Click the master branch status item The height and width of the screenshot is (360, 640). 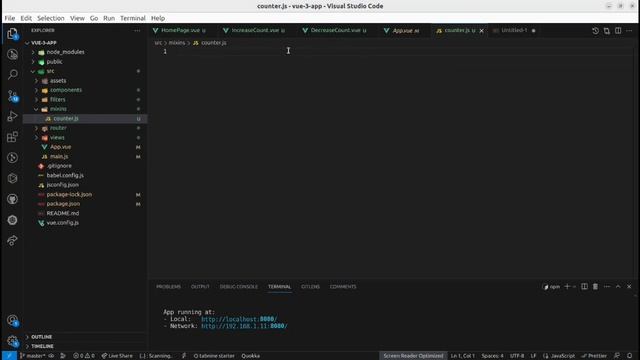pyautogui.click(x=32, y=356)
